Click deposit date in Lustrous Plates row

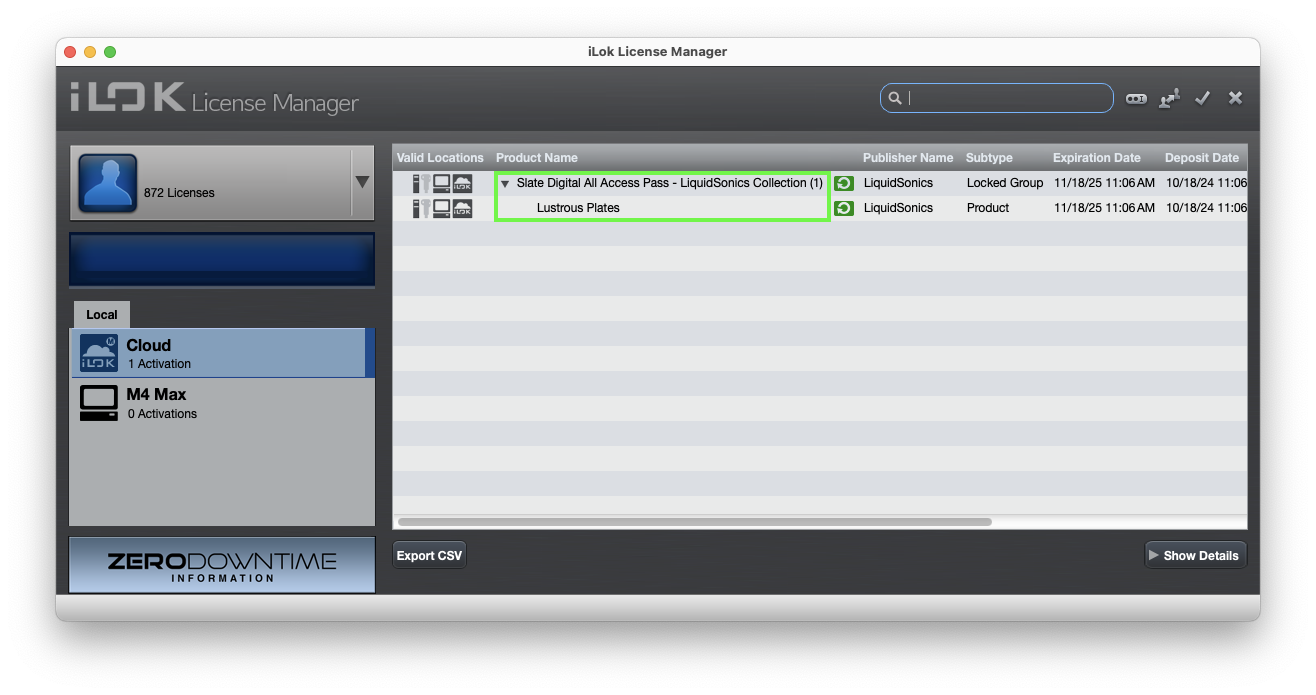pyautogui.click(x=1206, y=208)
